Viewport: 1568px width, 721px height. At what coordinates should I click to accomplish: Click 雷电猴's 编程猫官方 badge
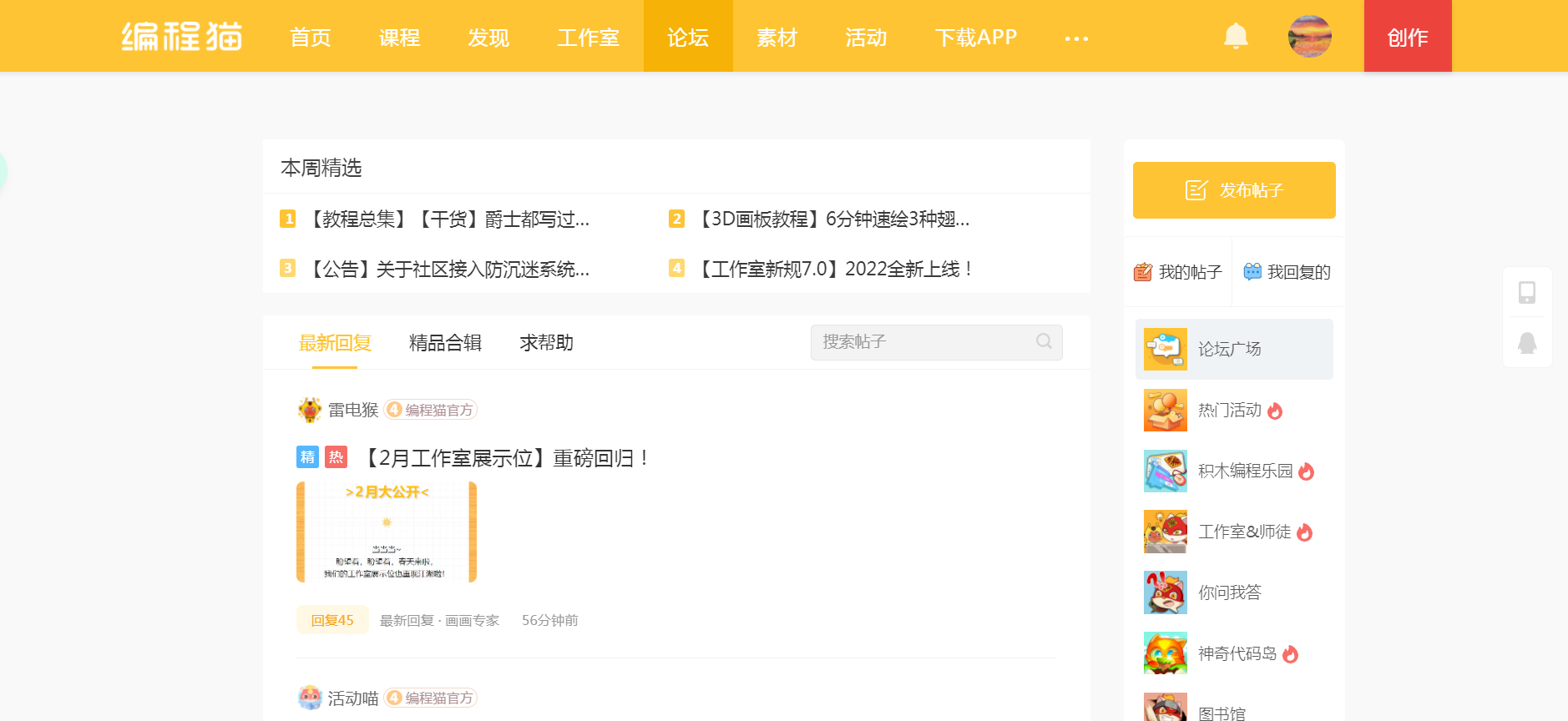431,410
